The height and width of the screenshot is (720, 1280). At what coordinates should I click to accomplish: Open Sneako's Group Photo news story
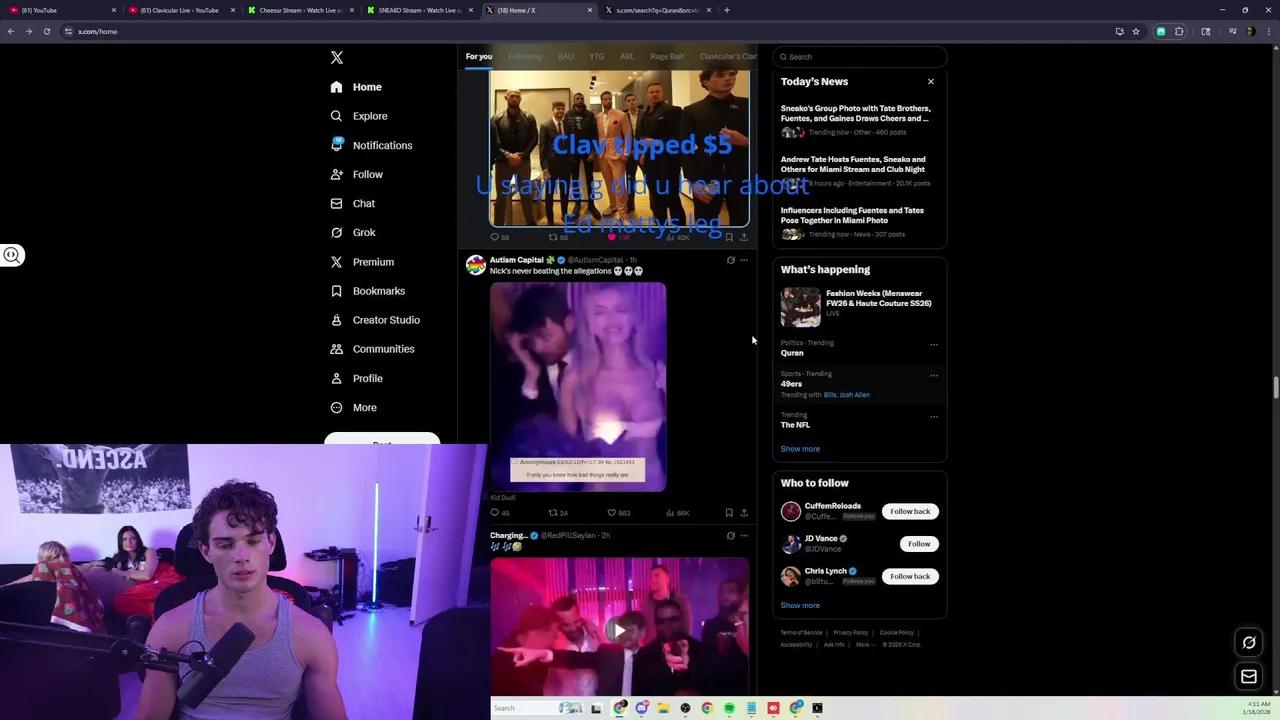(x=859, y=120)
